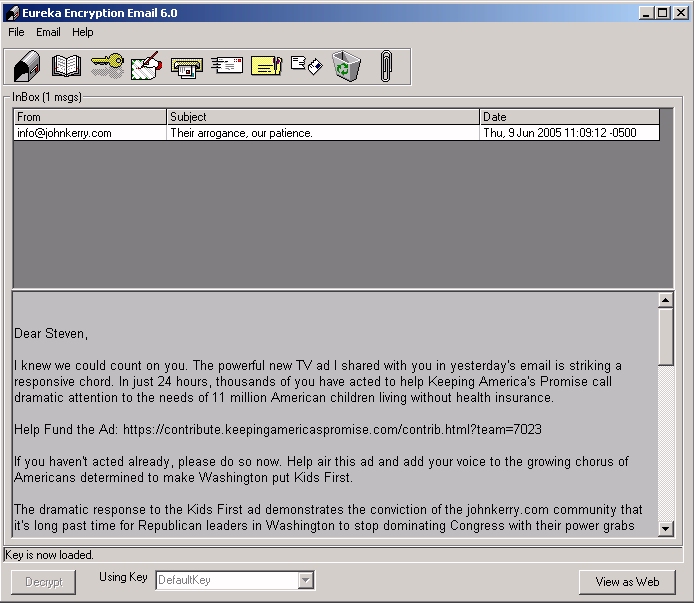Click the 'Using Key' label

tap(123, 577)
